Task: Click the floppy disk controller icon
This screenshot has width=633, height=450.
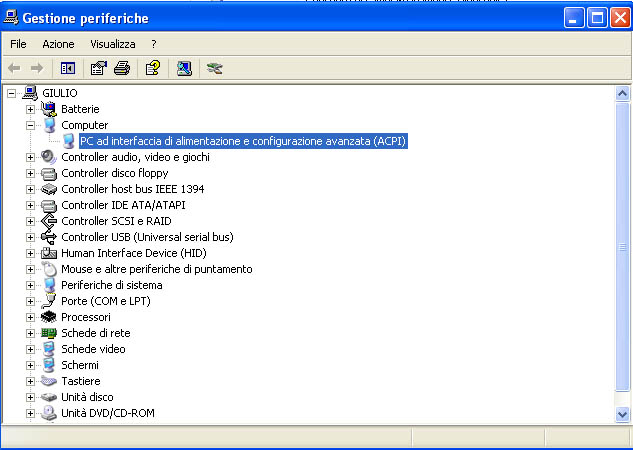Action: (49, 173)
